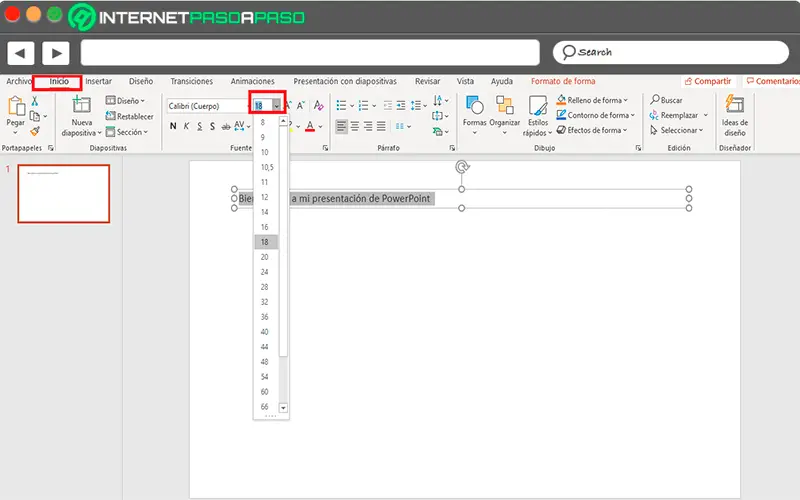
Task: Toggle center alignment in Párrafo
Action: click(x=355, y=126)
